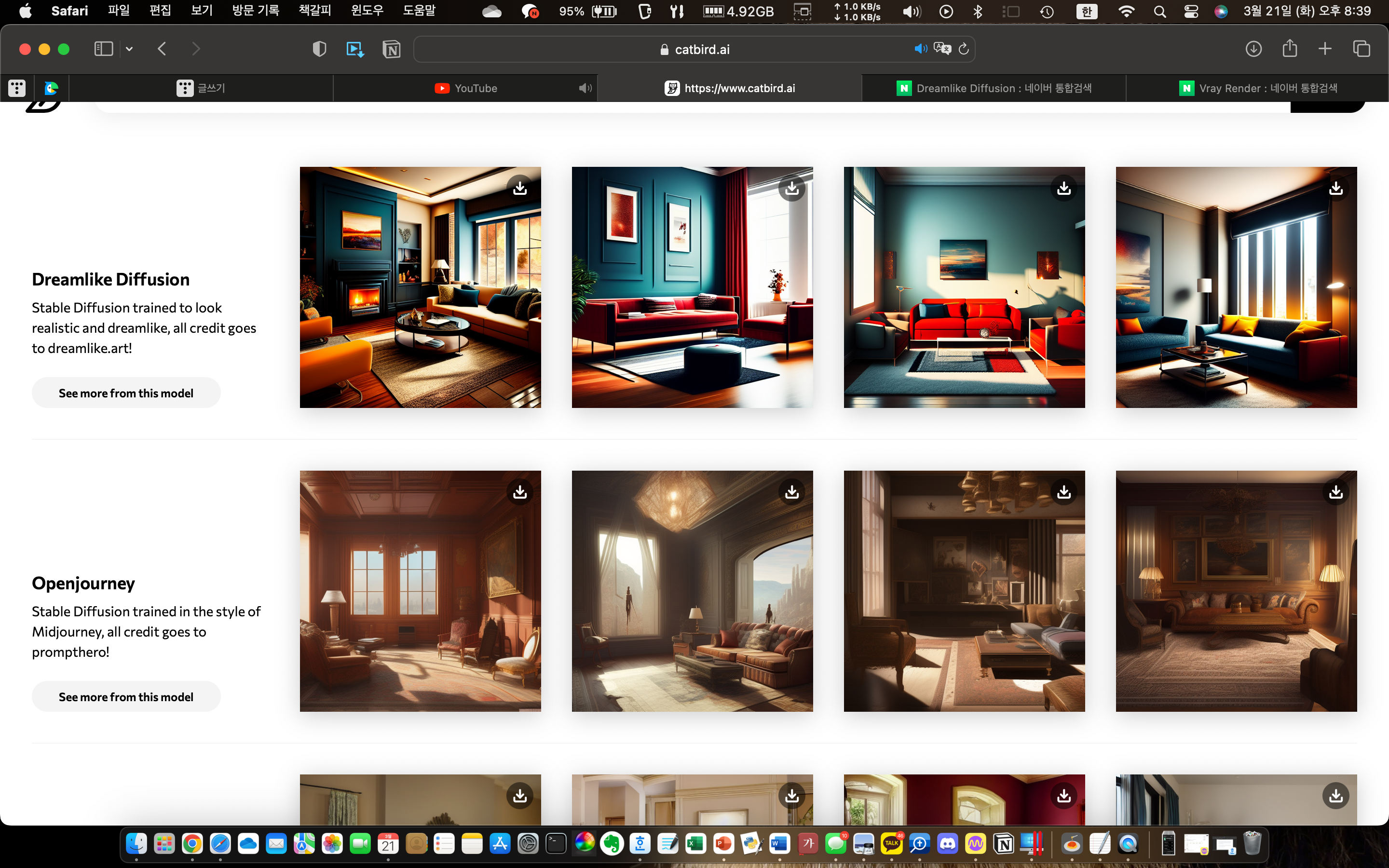Open the 책갈피 bookmarks menu
This screenshot has width=1389, height=868.
tap(314, 11)
